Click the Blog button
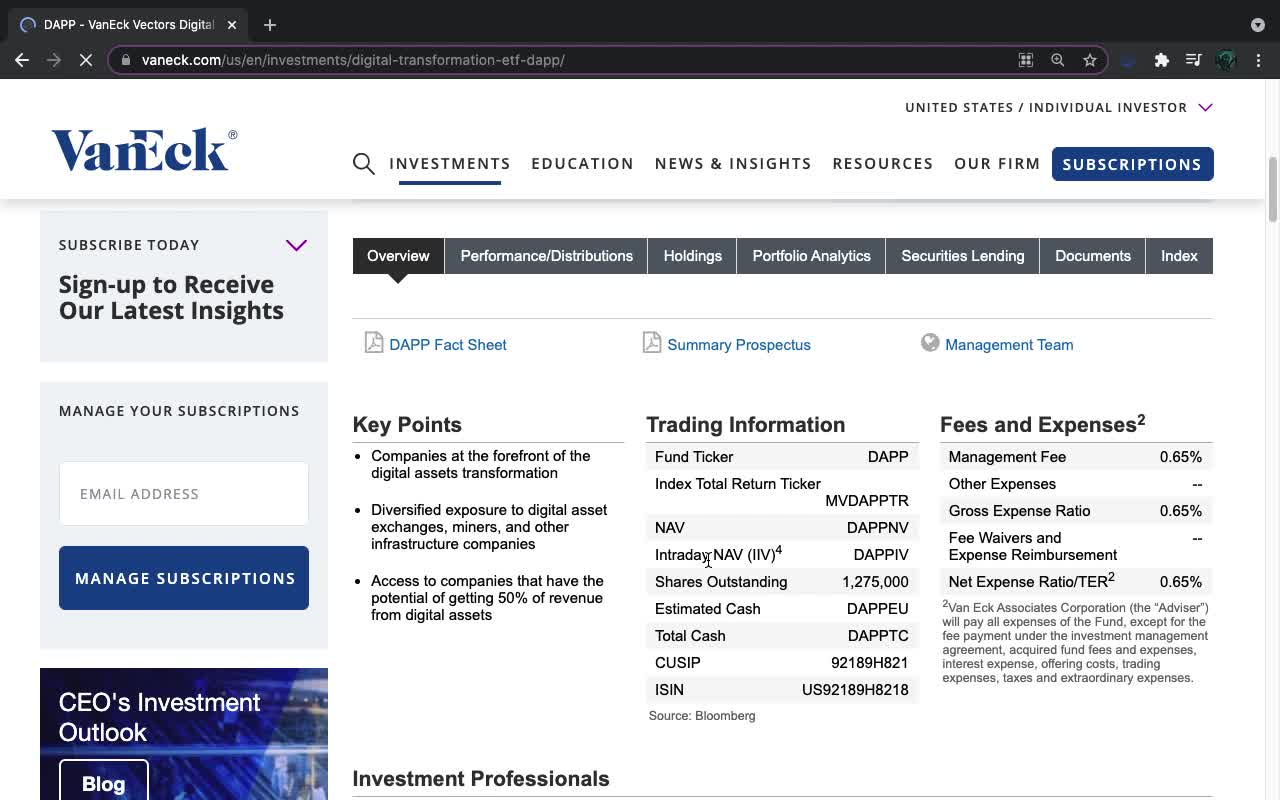This screenshot has width=1280, height=800. [x=104, y=782]
